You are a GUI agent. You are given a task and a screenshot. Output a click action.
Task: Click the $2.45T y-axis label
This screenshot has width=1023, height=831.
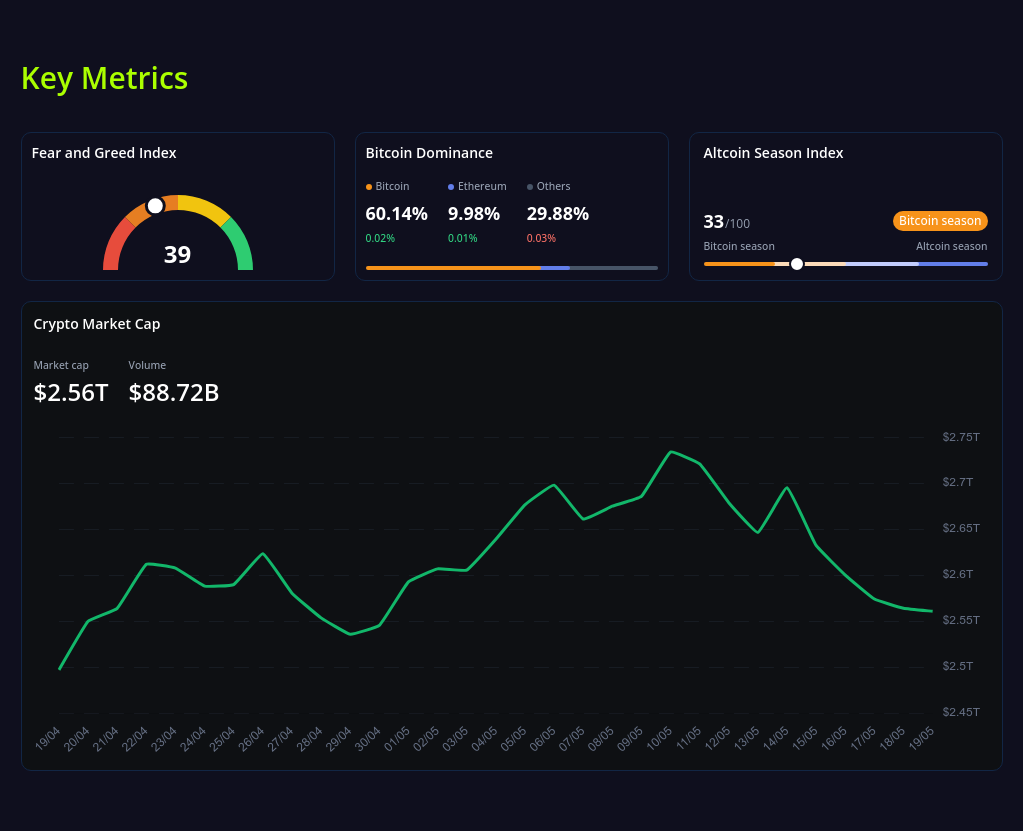tap(961, 712)
